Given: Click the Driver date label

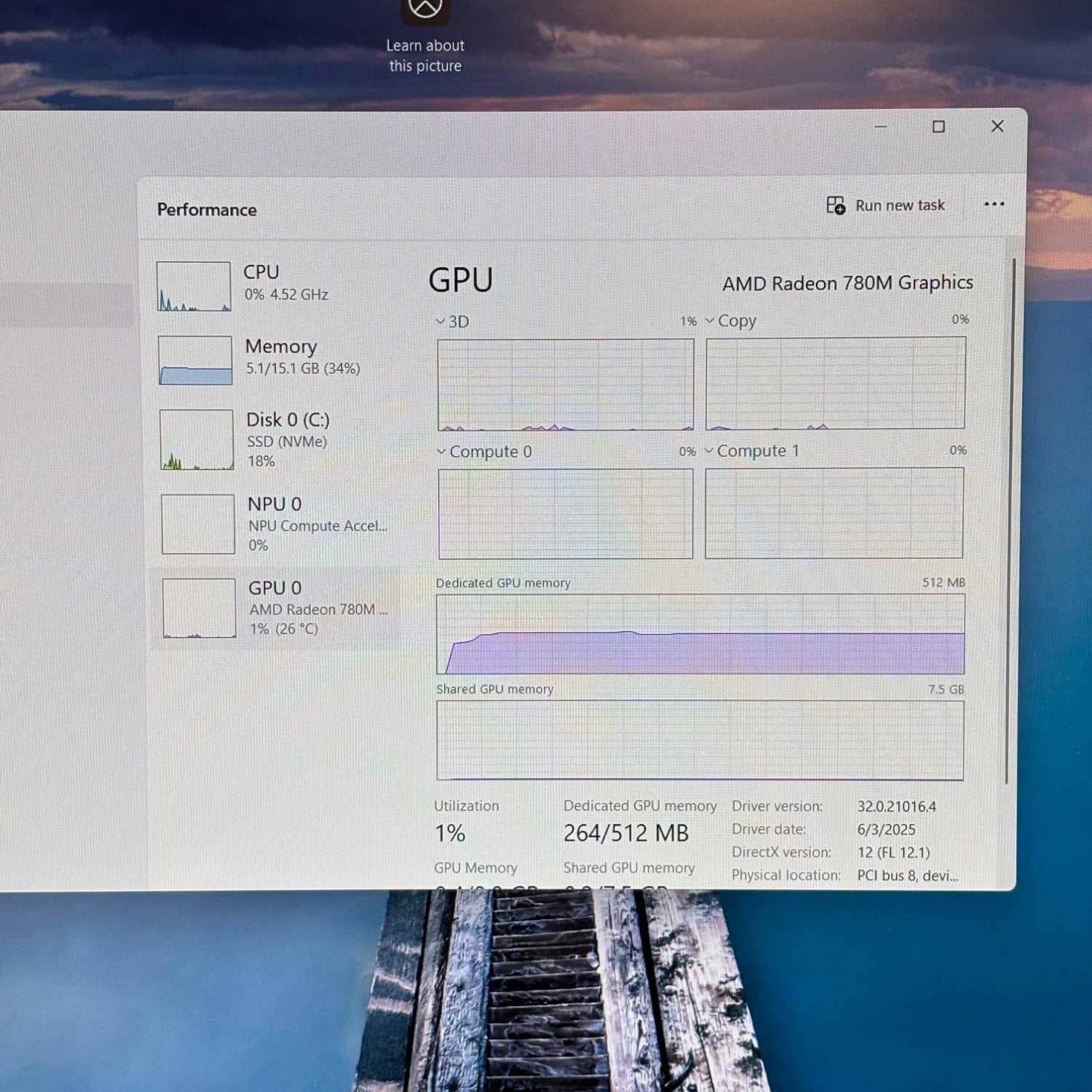Looking at the screenshot, I should [x=769, y=829].
